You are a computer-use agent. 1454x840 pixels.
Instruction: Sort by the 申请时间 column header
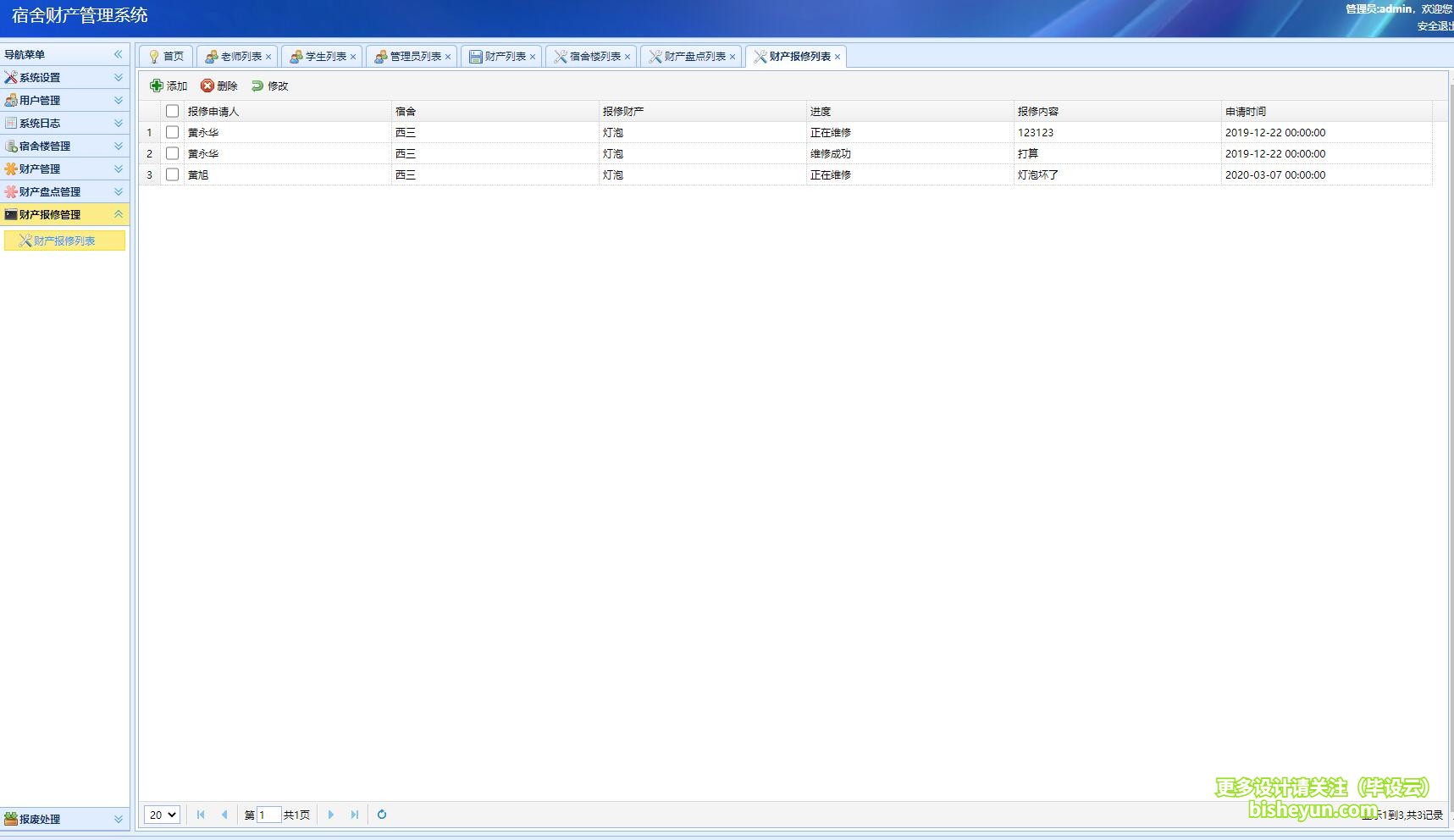pyautogui.click(x=1327, y=111)
